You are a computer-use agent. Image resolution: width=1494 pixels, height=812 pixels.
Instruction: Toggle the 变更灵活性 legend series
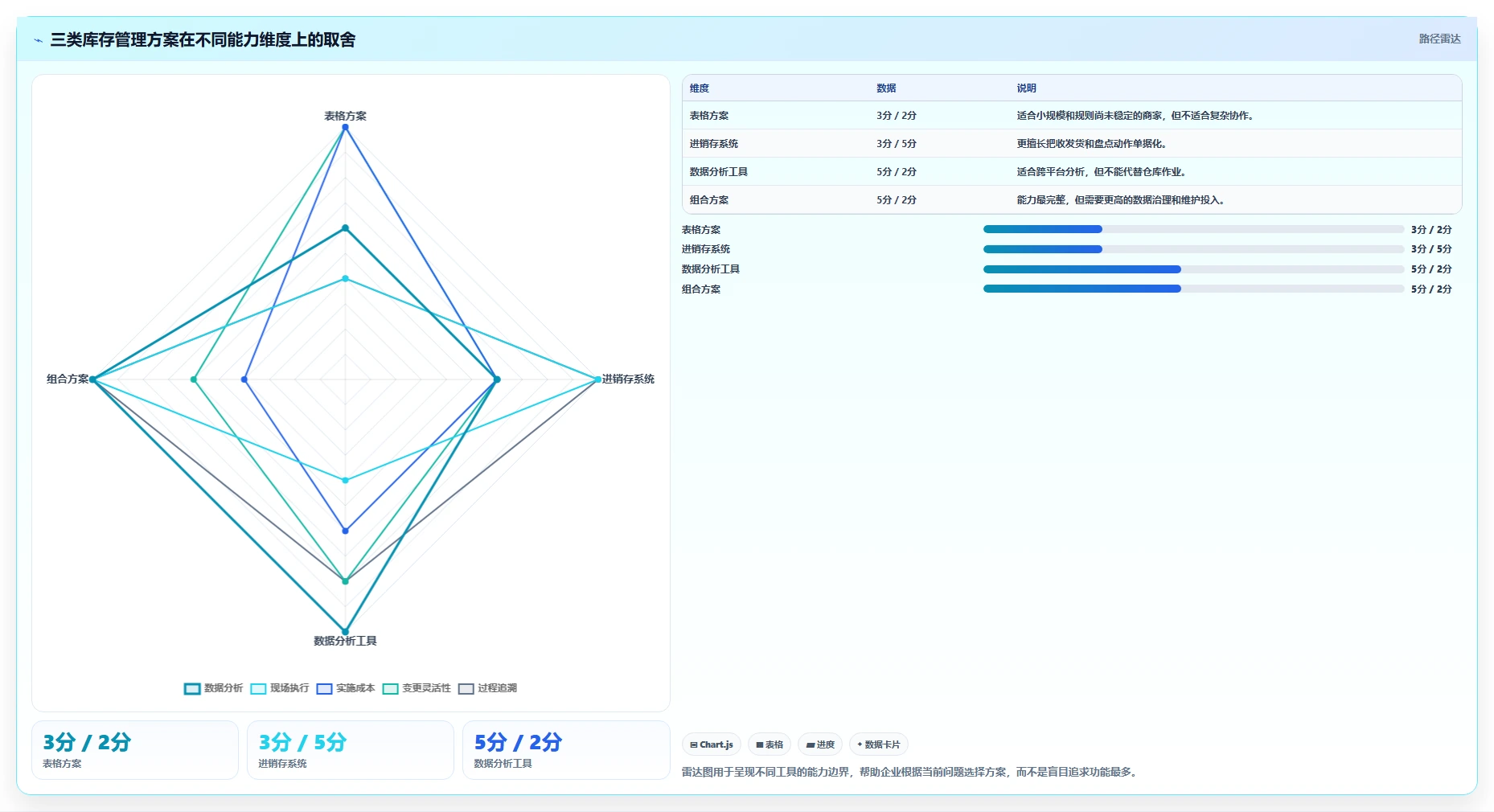(417, 688)
